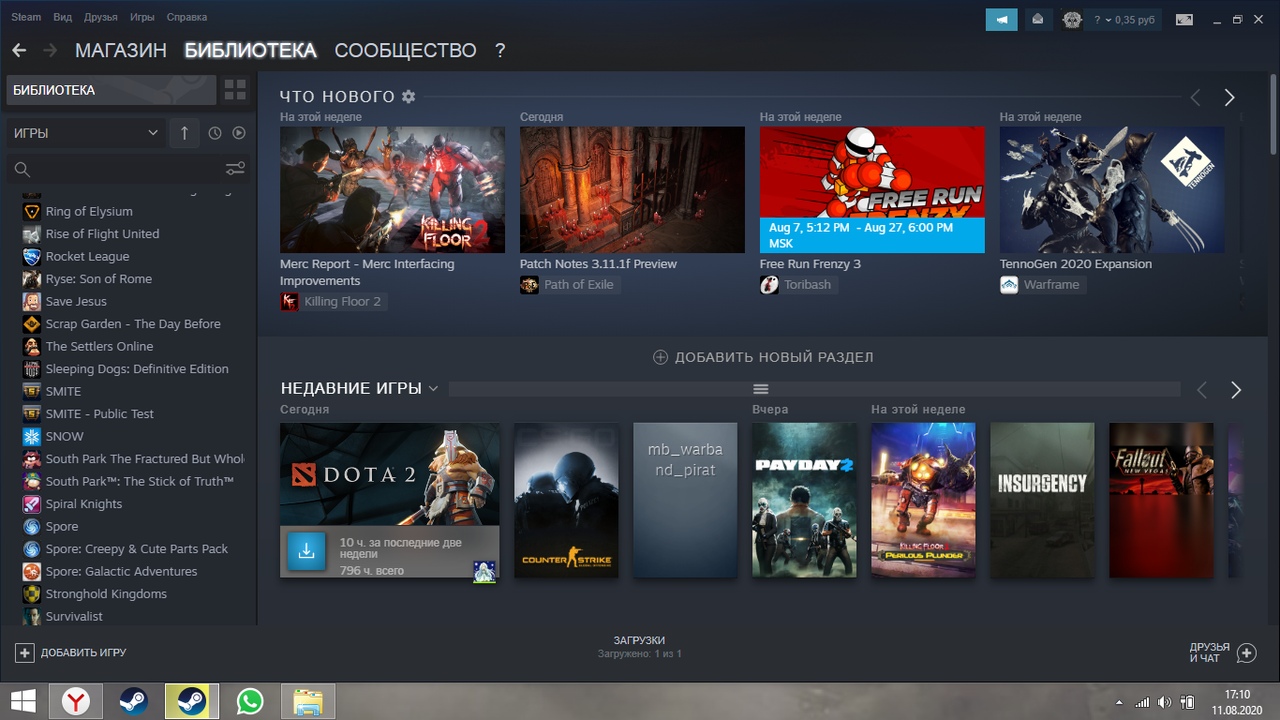Click the user avatar in top bar
Viewport: 1280px width, 720px height.
1072,19
